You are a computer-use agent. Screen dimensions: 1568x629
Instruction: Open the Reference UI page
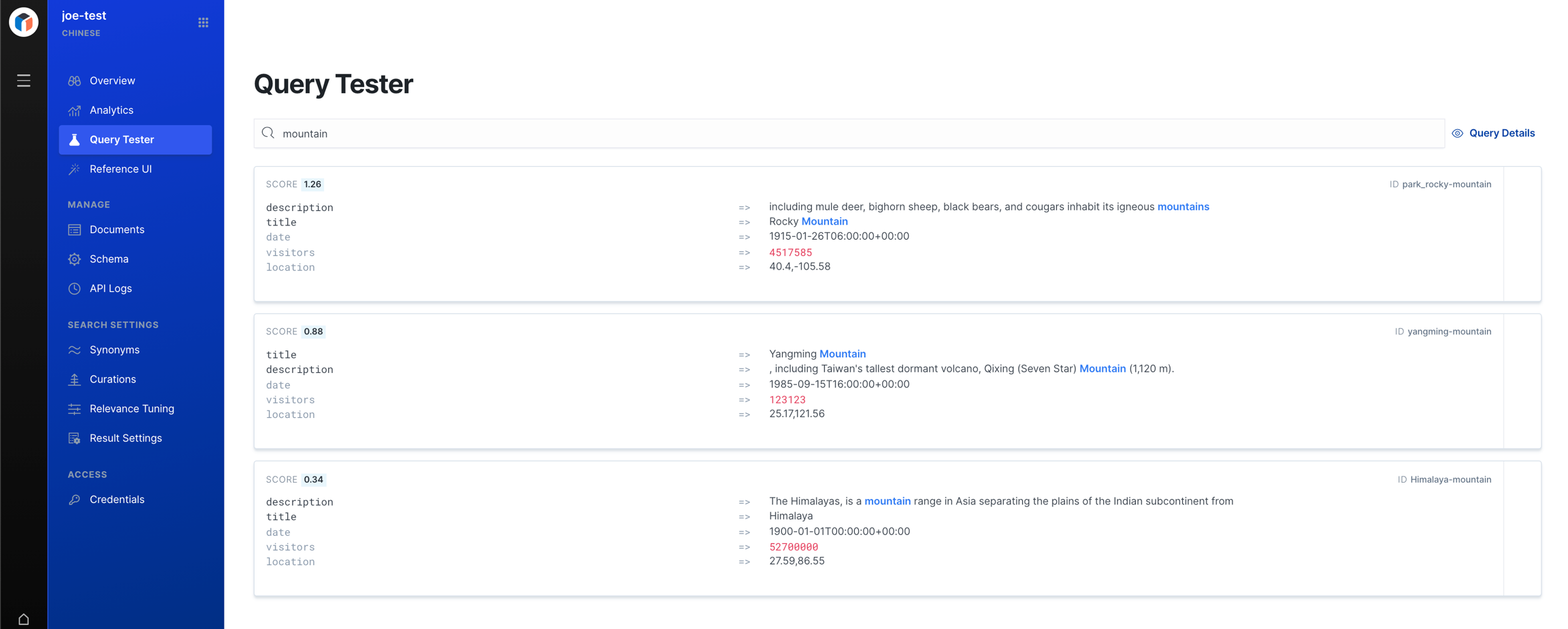coord(120,169)
